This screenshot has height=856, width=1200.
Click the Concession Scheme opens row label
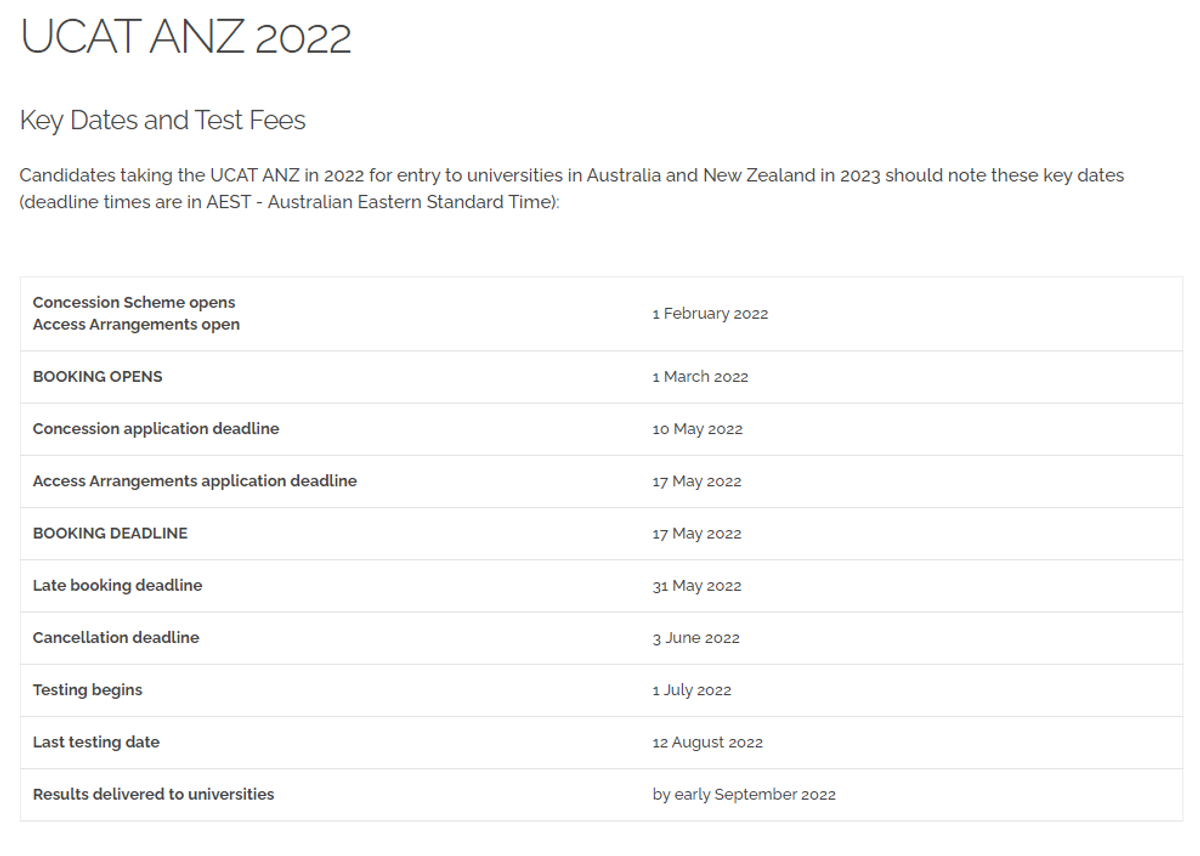click(134, 302)
